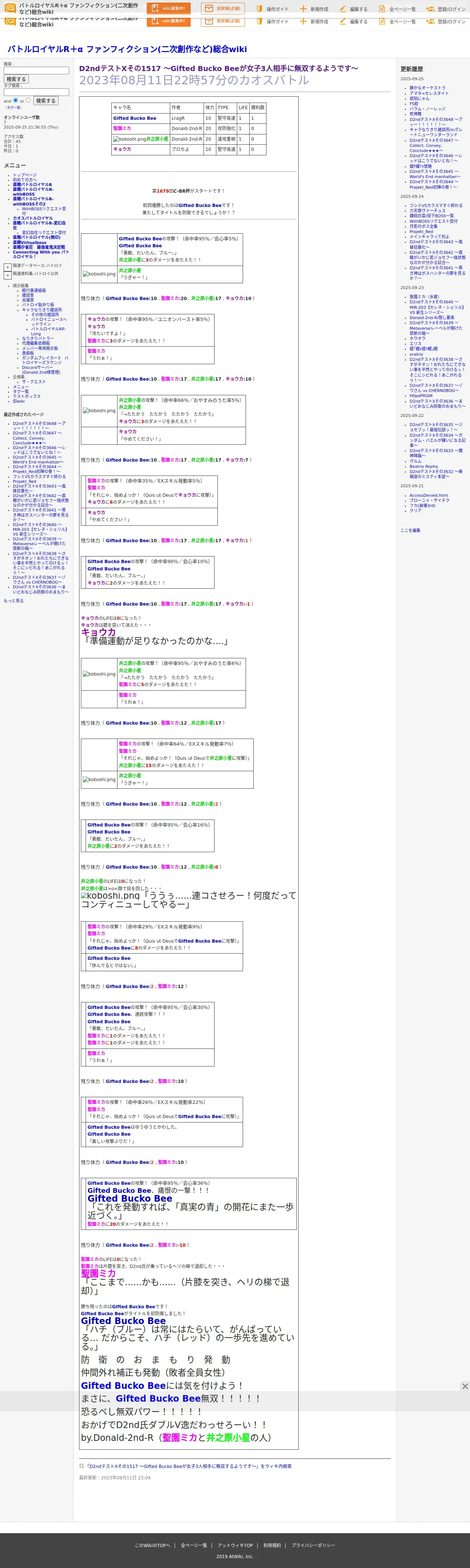Click 登録/ログイン in the uppermost header row
Screen dimensions: 470x1568
446,9
